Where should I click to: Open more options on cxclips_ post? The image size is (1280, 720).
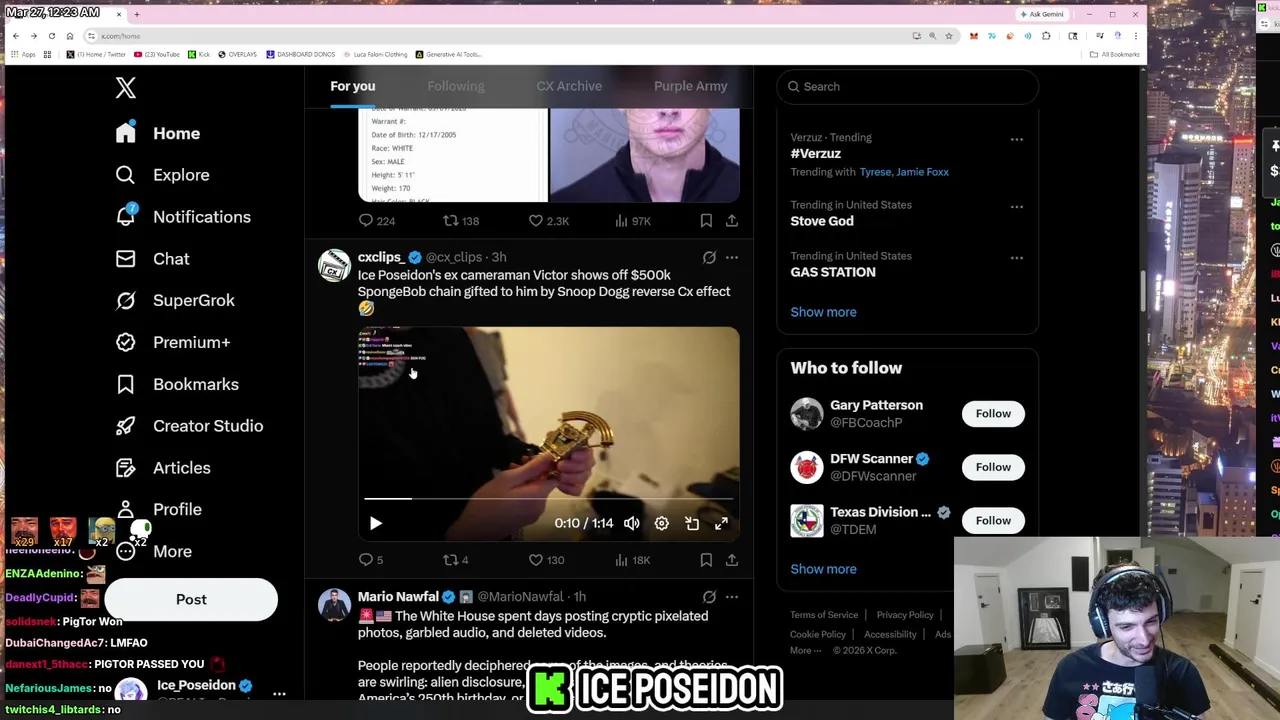[x=732, y=258]
